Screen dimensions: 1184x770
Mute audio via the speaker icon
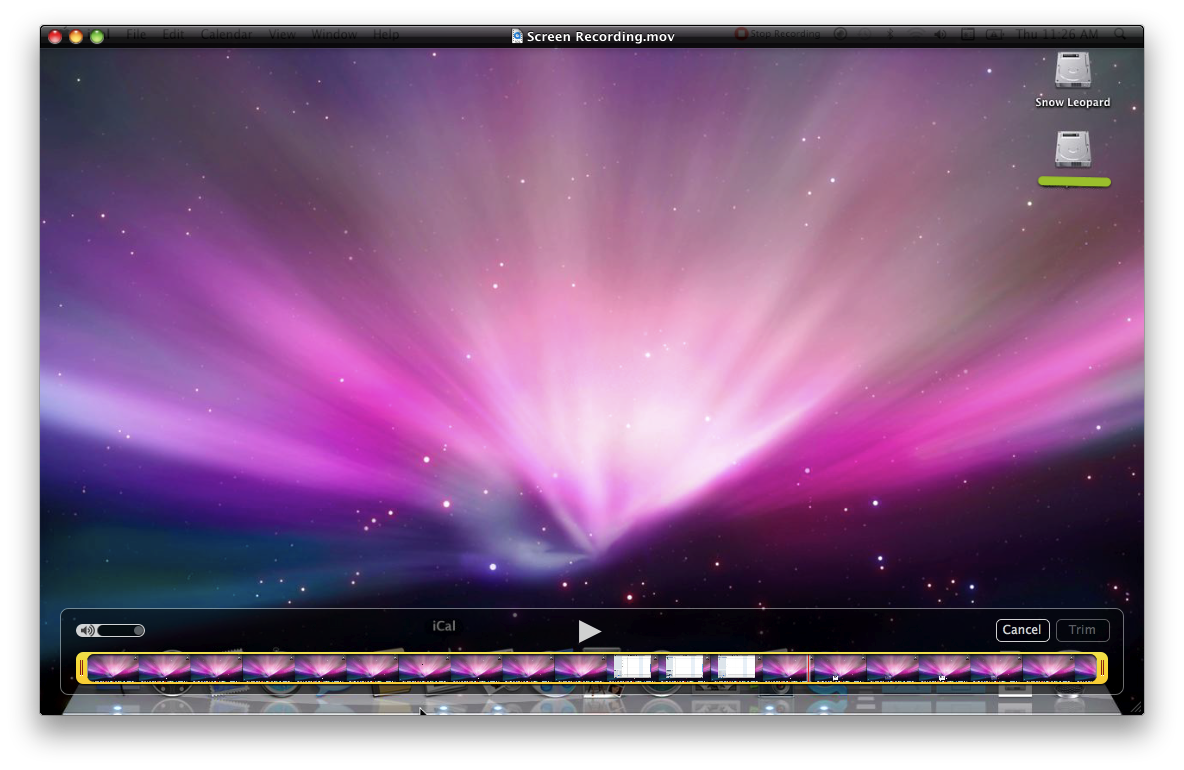(87, 631)
